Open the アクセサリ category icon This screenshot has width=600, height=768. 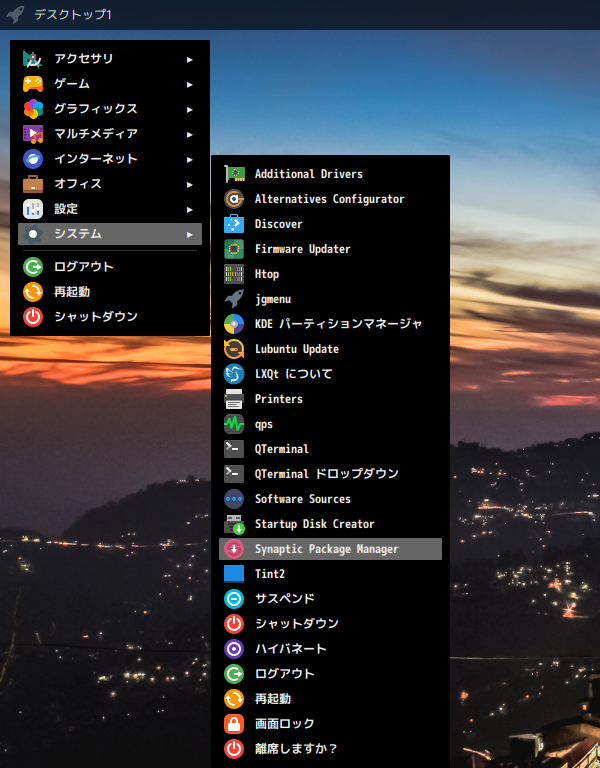[x=33, y=59]
